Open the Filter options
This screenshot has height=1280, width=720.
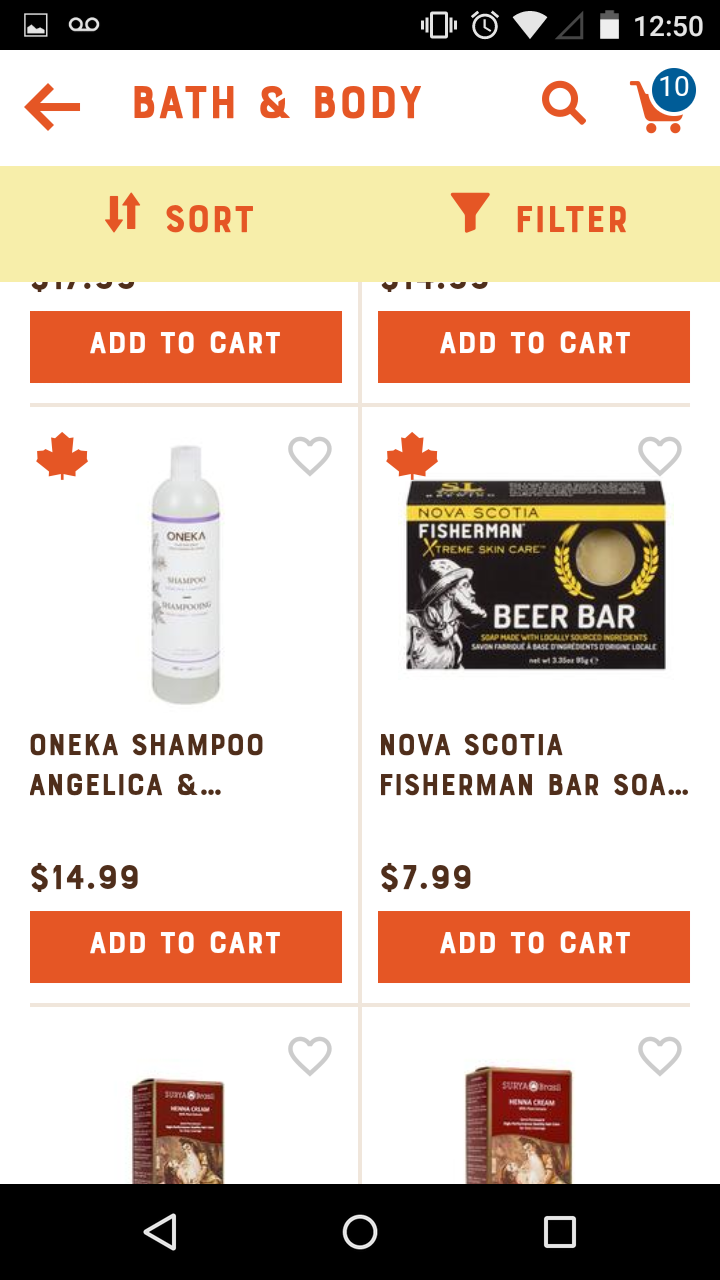(x=540, y=218)
